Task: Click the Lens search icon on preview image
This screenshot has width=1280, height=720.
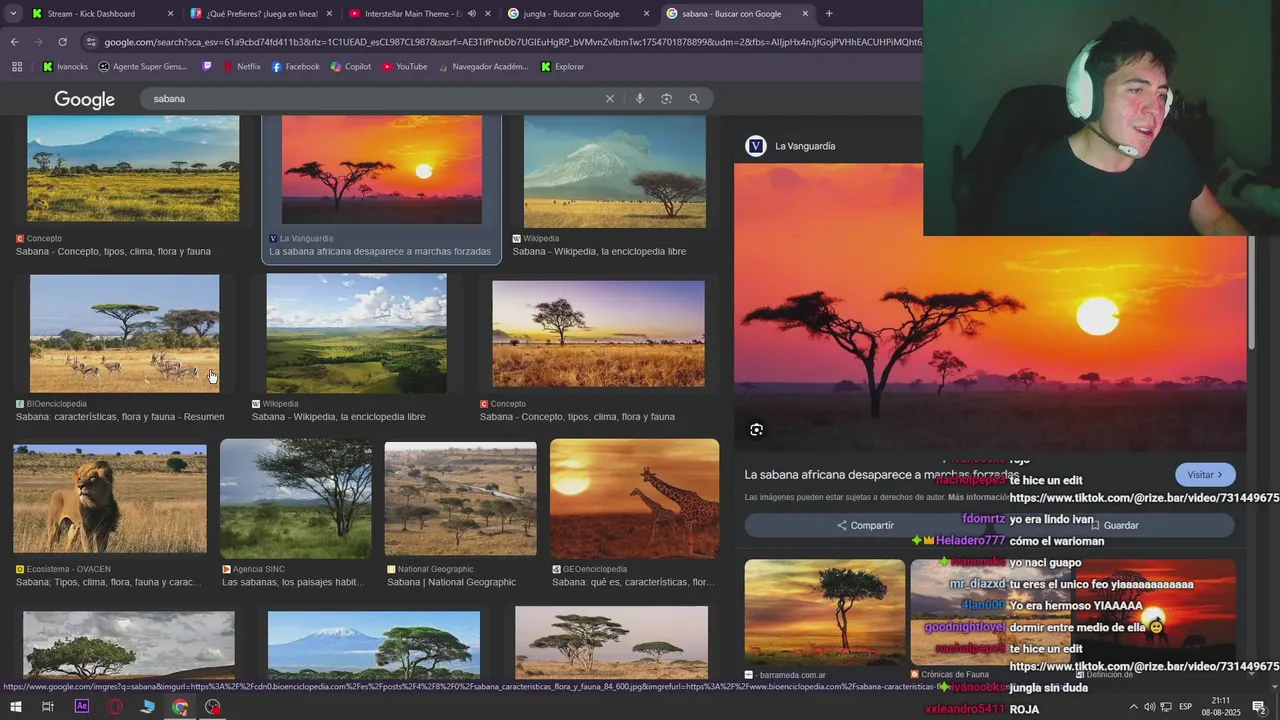Action: click(x=757, y=430)
